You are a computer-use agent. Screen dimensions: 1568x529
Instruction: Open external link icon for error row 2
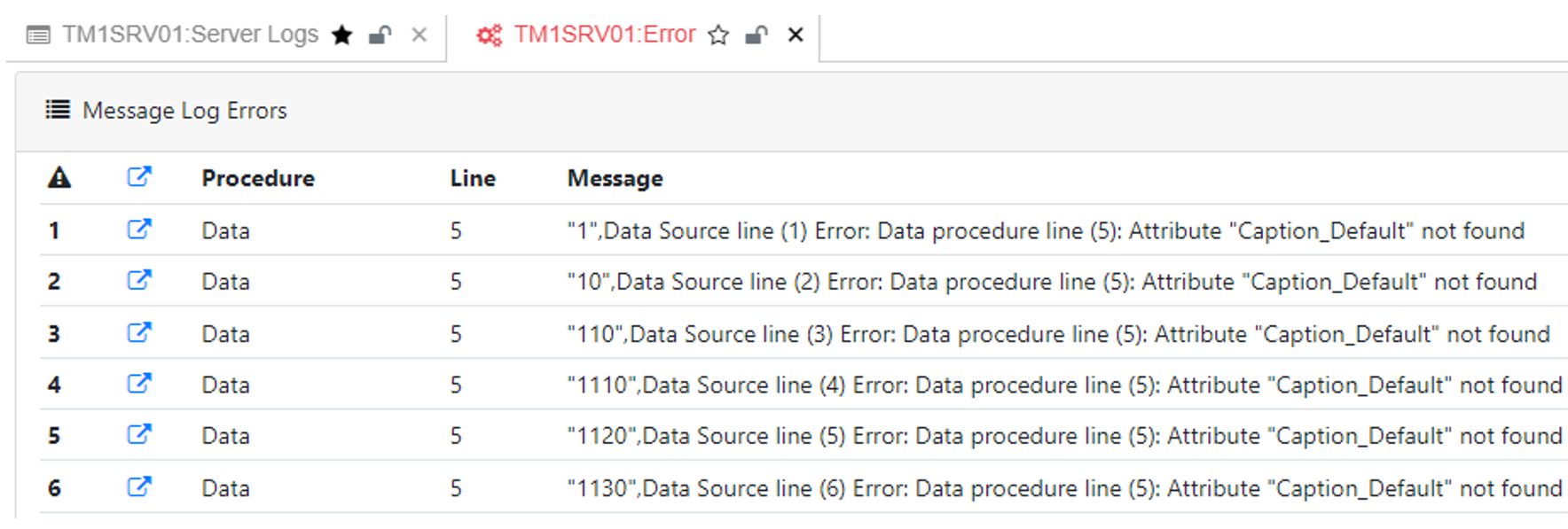139,280
